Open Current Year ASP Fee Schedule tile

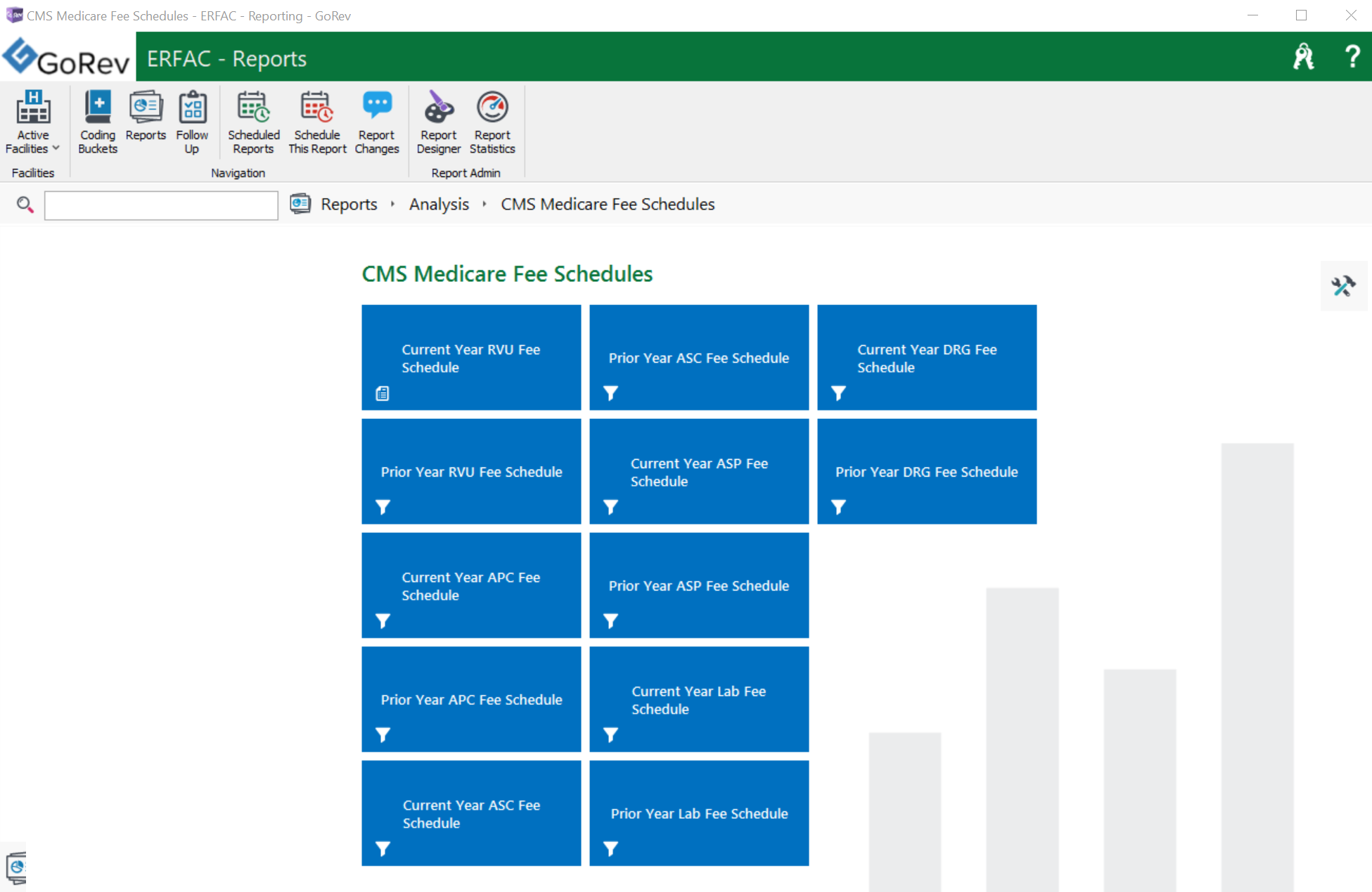pos(699,471)
